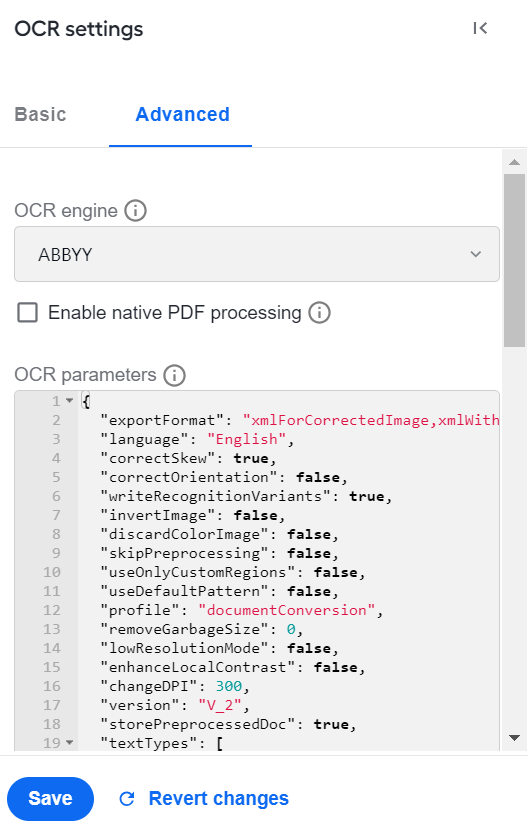Viewport: 528px width, 837px height.
Task: Show info about OCR parameters
Action: (175, 375)
